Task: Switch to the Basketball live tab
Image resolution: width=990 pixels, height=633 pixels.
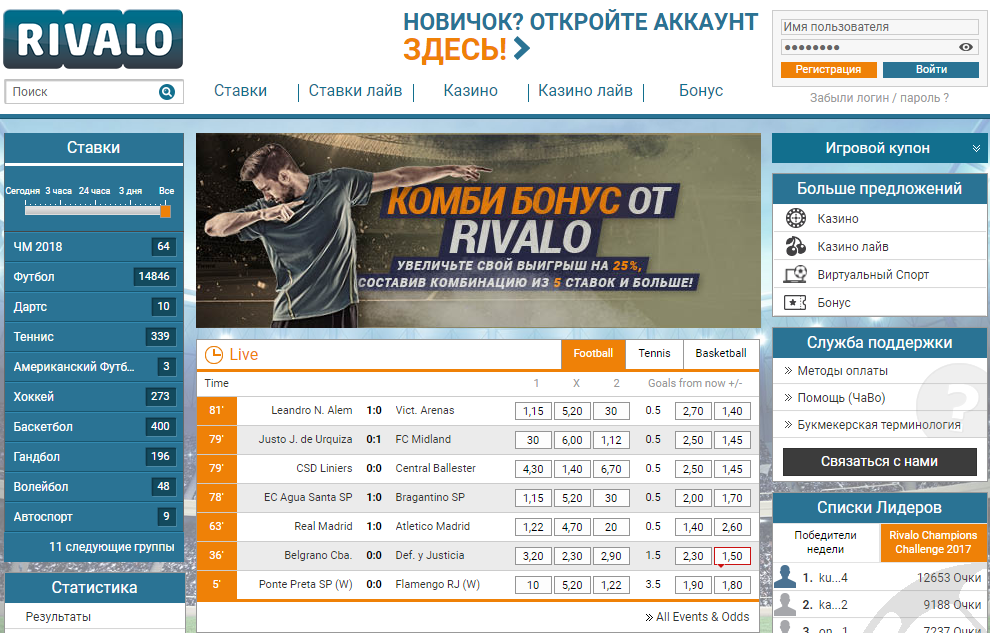Action: pos(721,354)
